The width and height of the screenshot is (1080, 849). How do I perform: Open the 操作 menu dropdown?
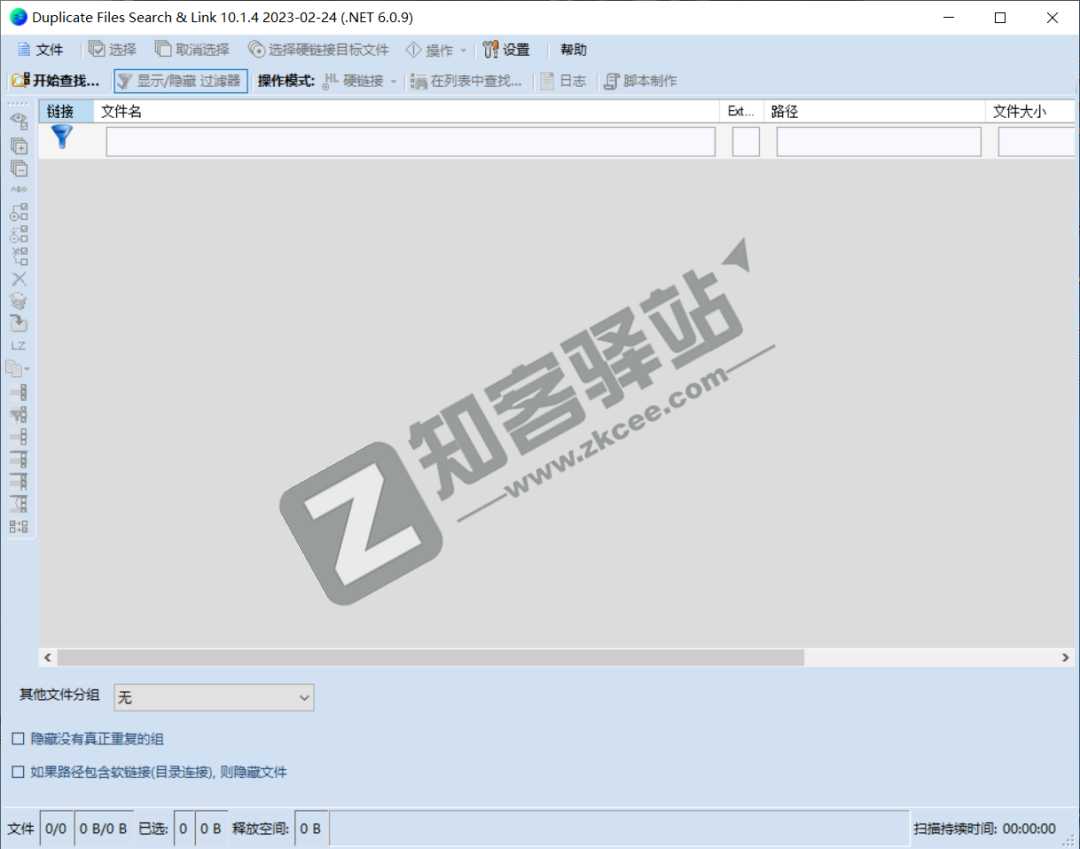coord(436,49)
